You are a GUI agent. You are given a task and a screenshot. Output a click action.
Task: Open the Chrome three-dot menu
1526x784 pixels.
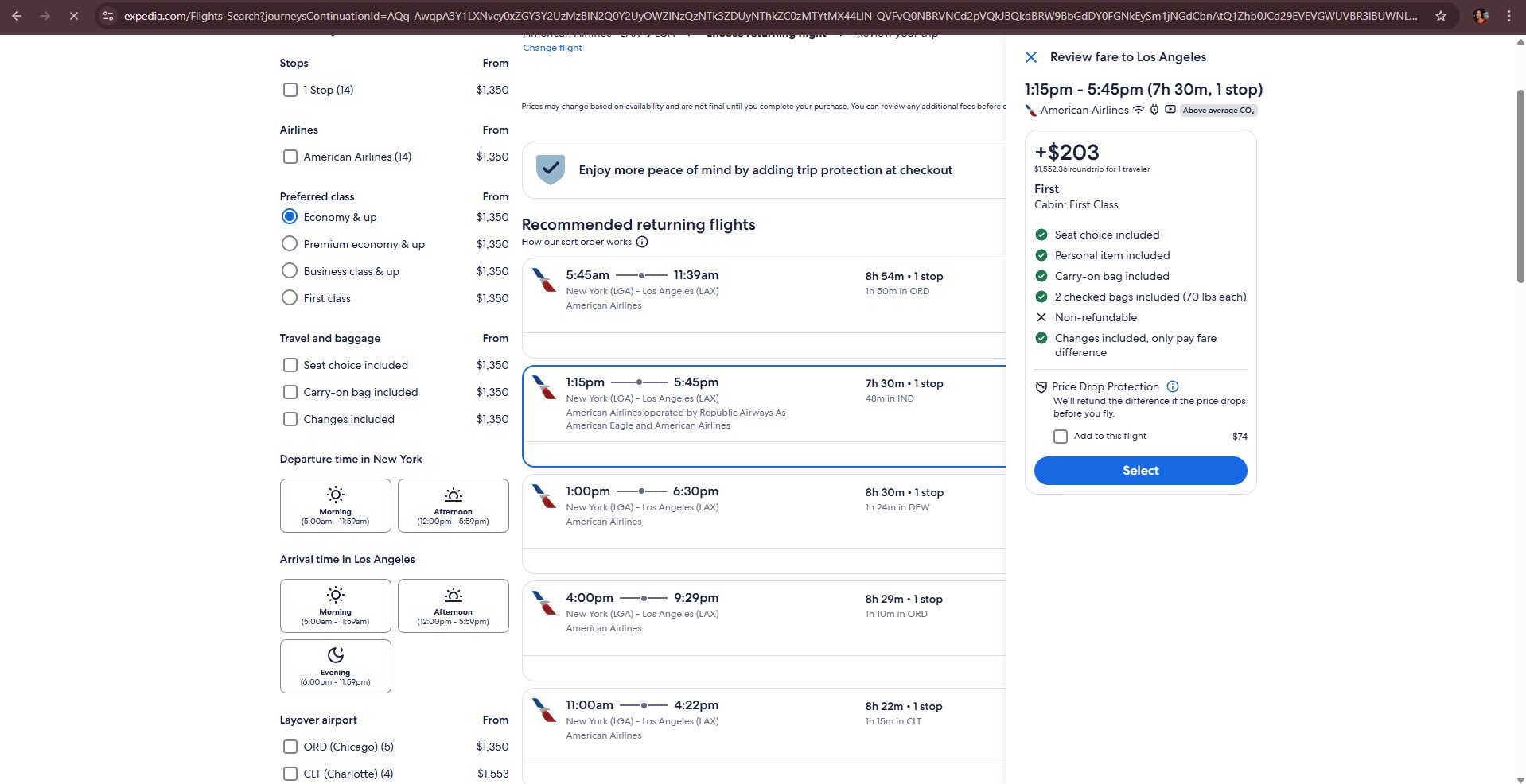(x=1508, y=16)
